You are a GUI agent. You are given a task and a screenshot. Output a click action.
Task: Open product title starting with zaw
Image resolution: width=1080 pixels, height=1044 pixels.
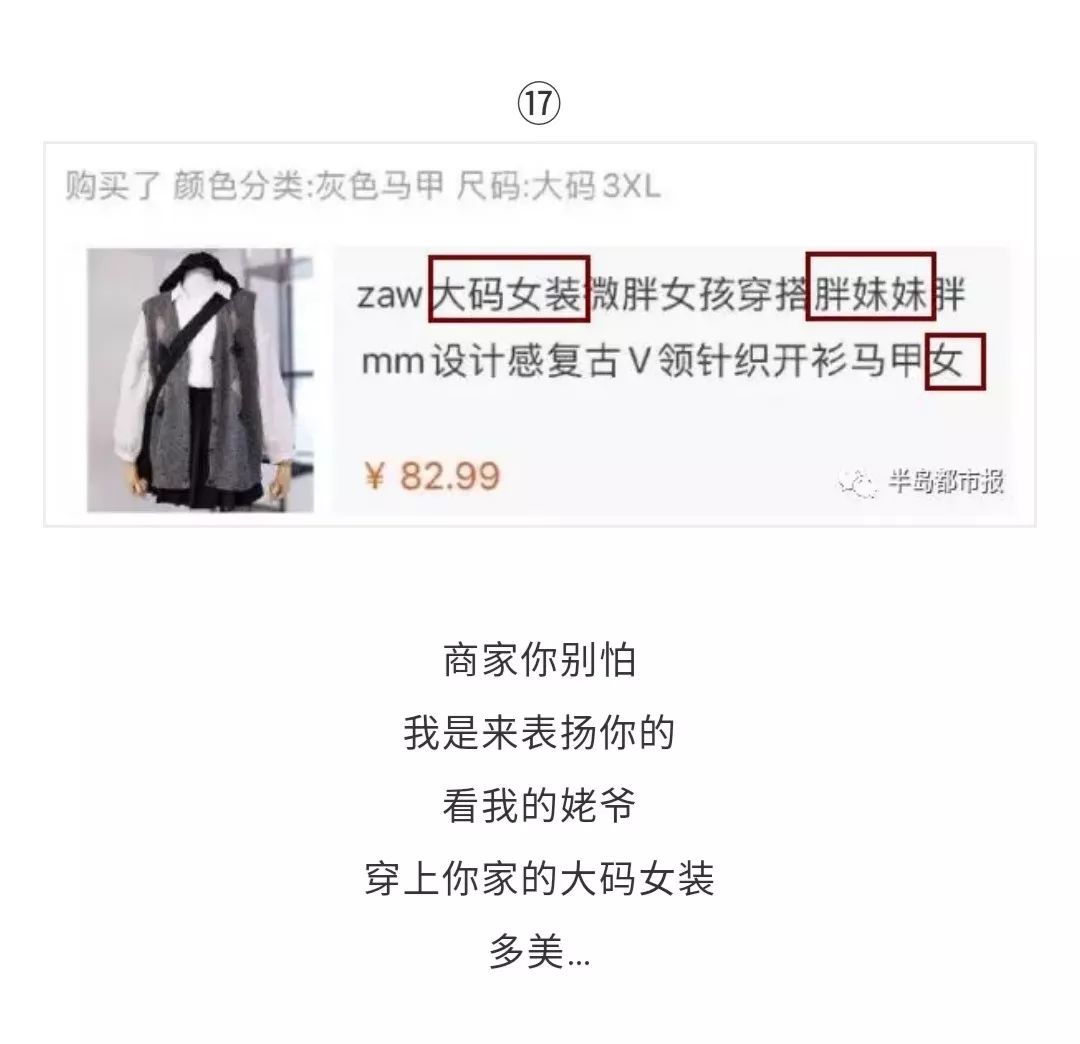point(661,326)
